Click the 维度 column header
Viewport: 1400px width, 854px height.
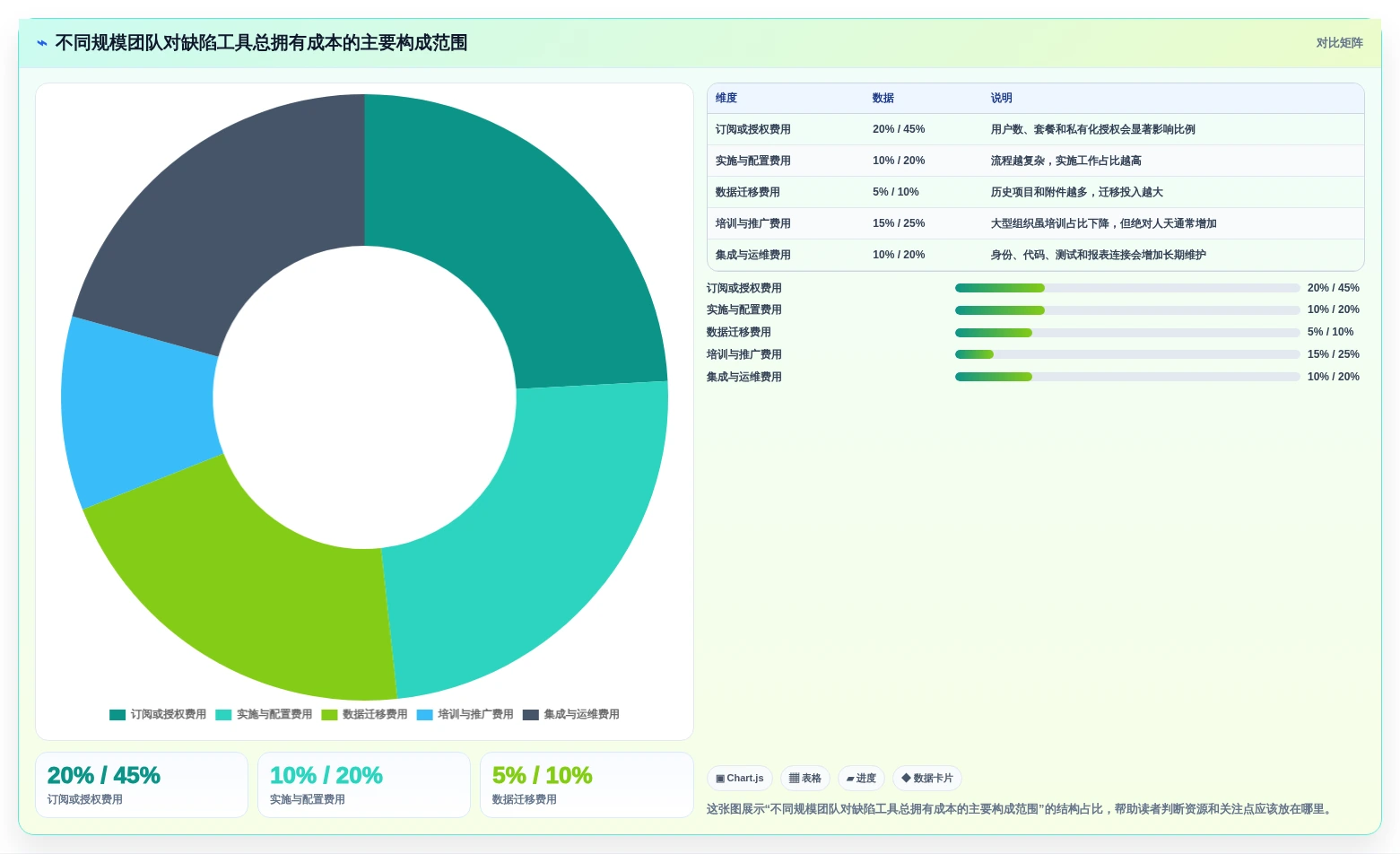pos(726,99)
